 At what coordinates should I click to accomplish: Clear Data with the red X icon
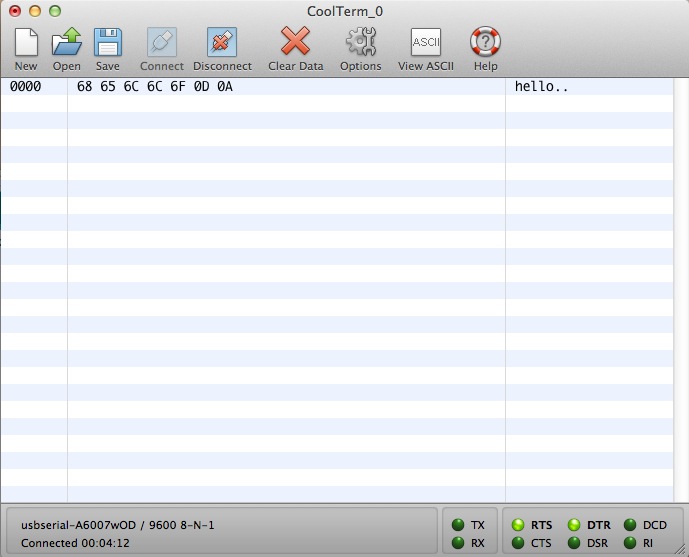click(295, 43)
